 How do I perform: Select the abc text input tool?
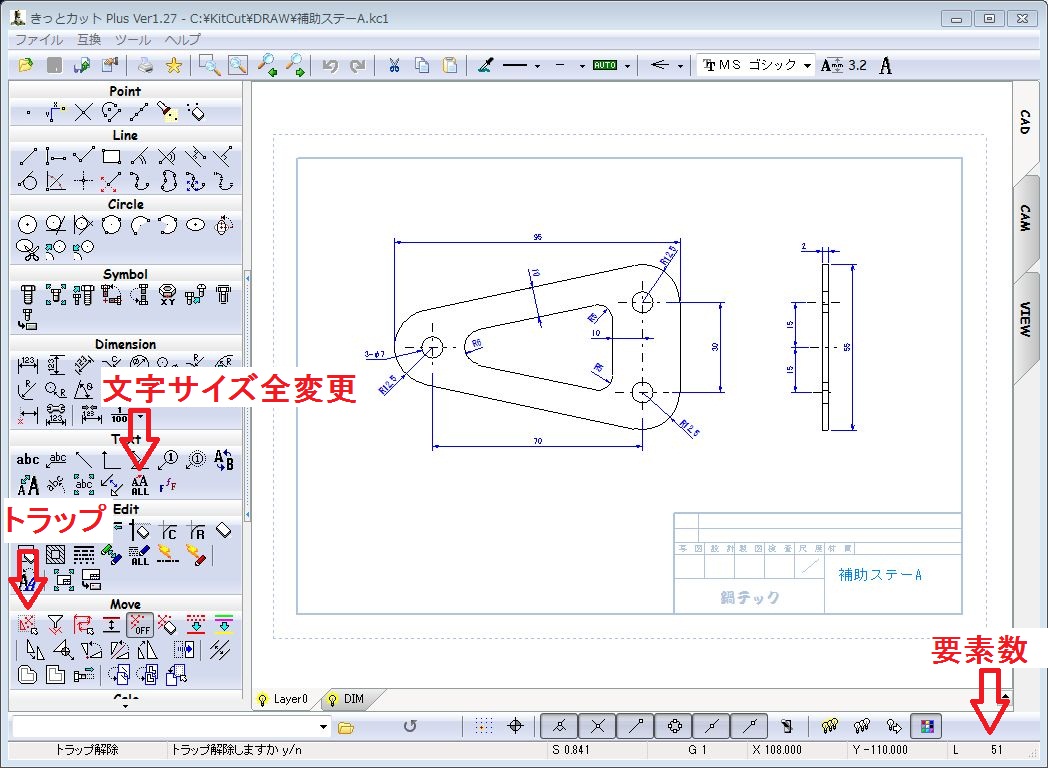(27, 460)
